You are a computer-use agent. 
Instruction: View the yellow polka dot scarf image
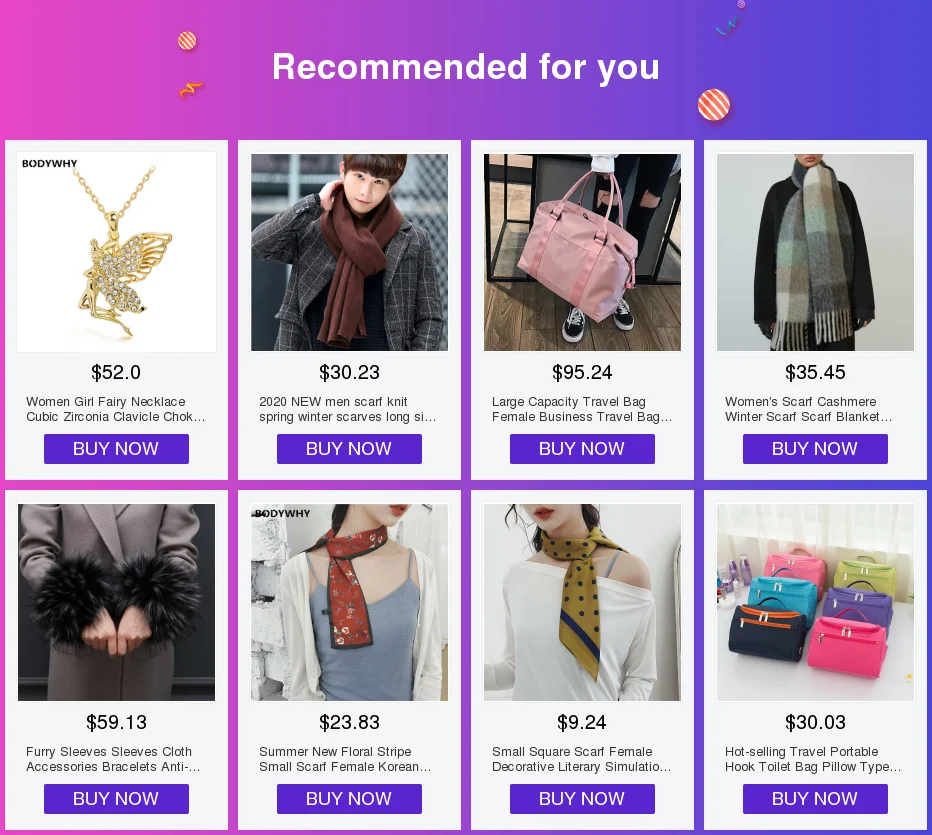[x=582, y=602]
